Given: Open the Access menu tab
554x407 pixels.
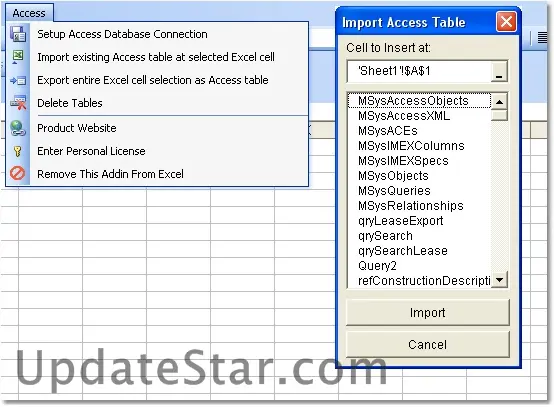Looking at the screenshot, I should 29,13.
